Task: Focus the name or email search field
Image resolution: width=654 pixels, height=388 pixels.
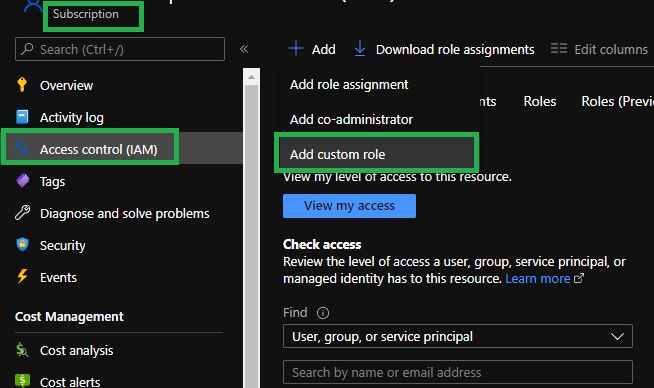Action: (458, 372)
